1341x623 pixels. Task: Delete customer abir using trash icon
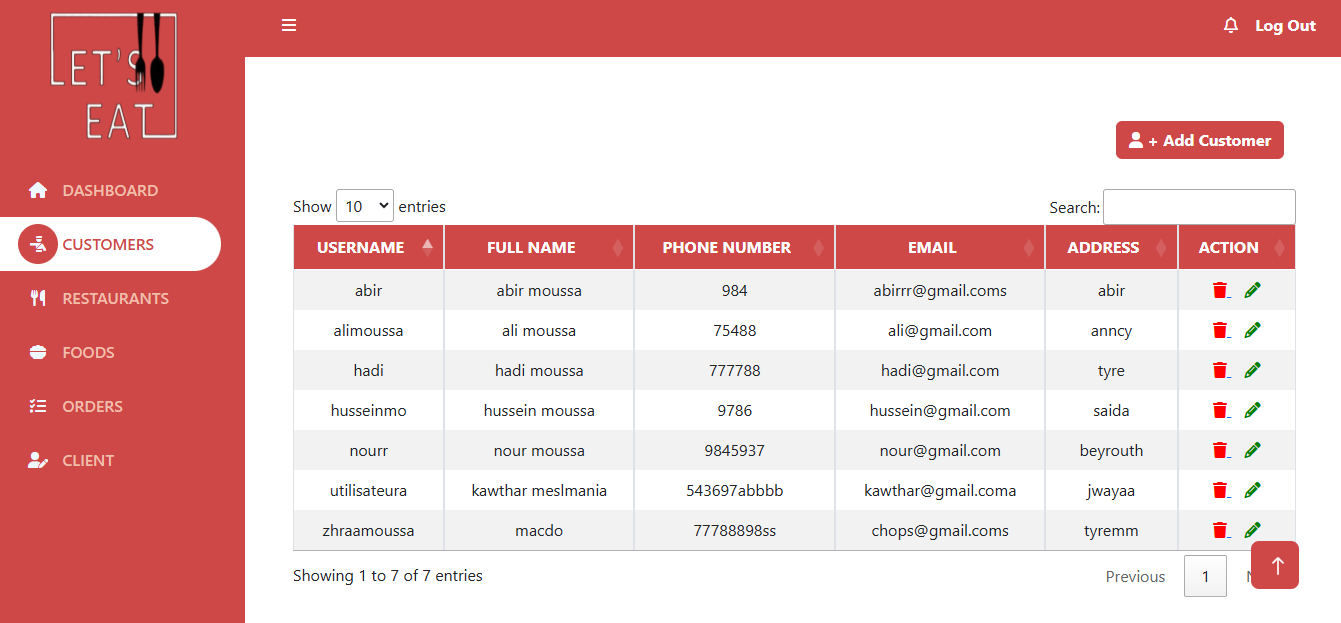point(1220,290)
